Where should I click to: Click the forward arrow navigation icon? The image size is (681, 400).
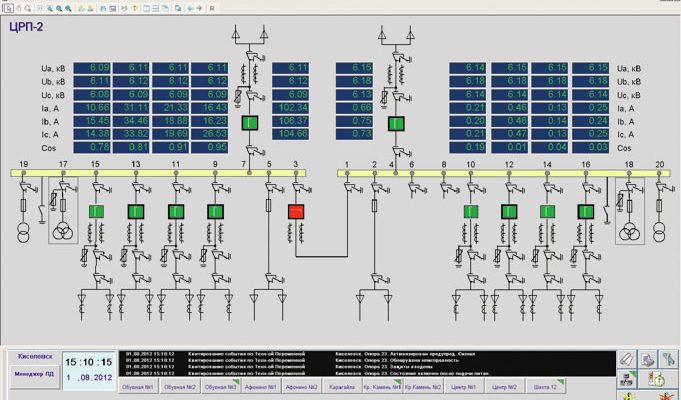(200, 7)
